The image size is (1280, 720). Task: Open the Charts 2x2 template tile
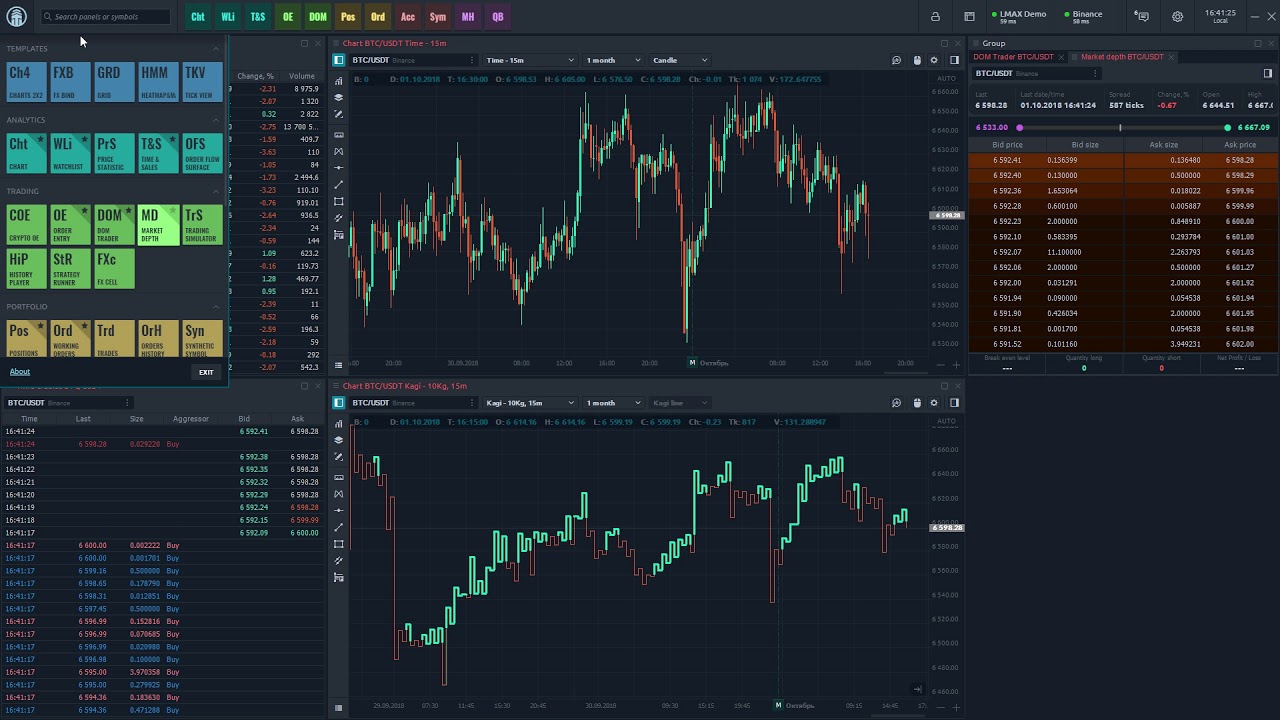click(26, 82)
